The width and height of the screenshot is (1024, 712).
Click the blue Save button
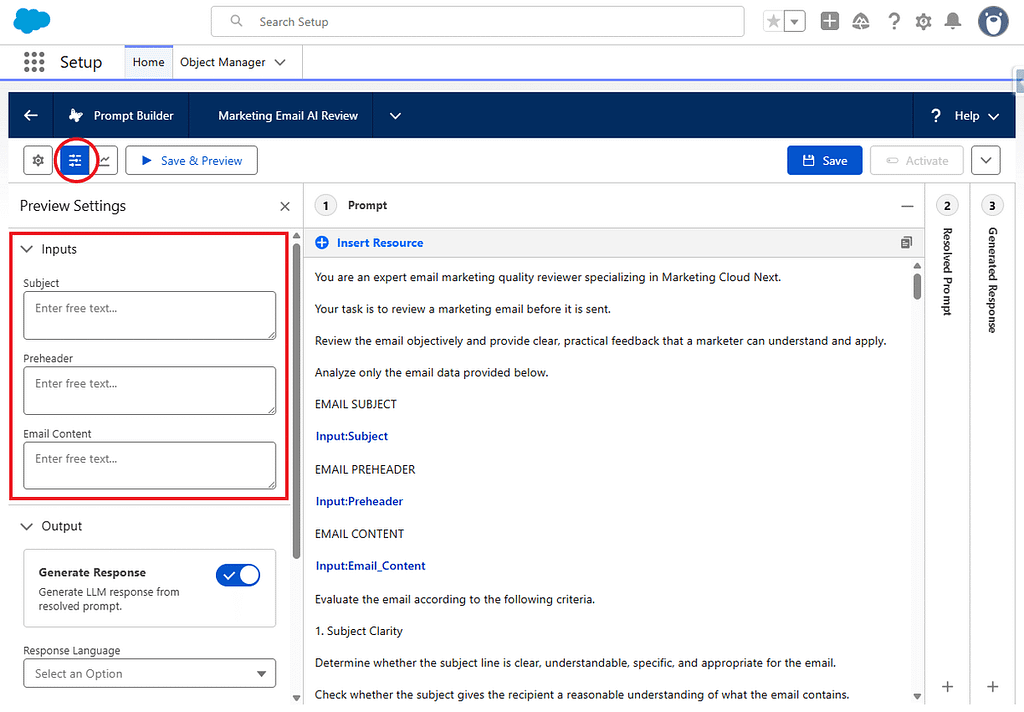[824, 160]
